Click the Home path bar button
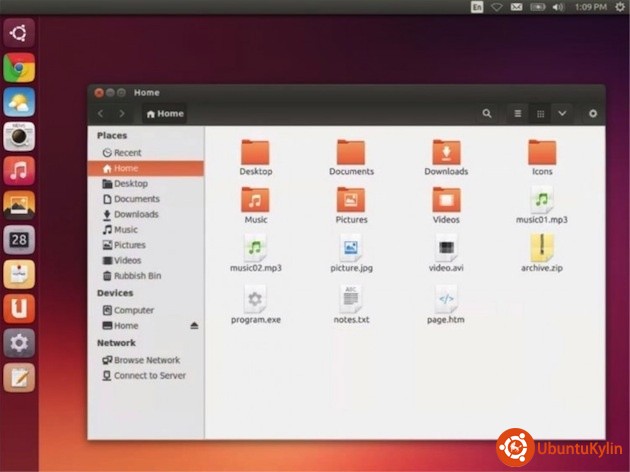630x472 pixels. 165,114
